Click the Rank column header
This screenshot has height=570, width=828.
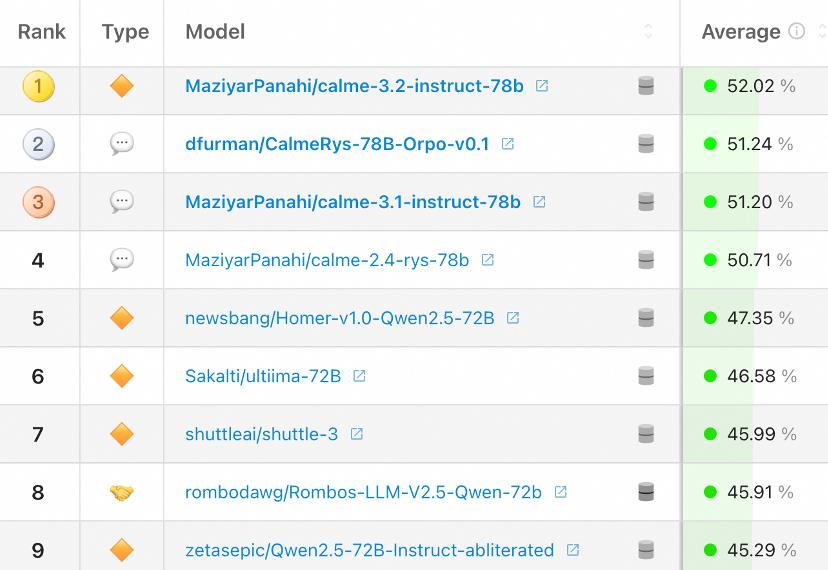tap(42, 32)
